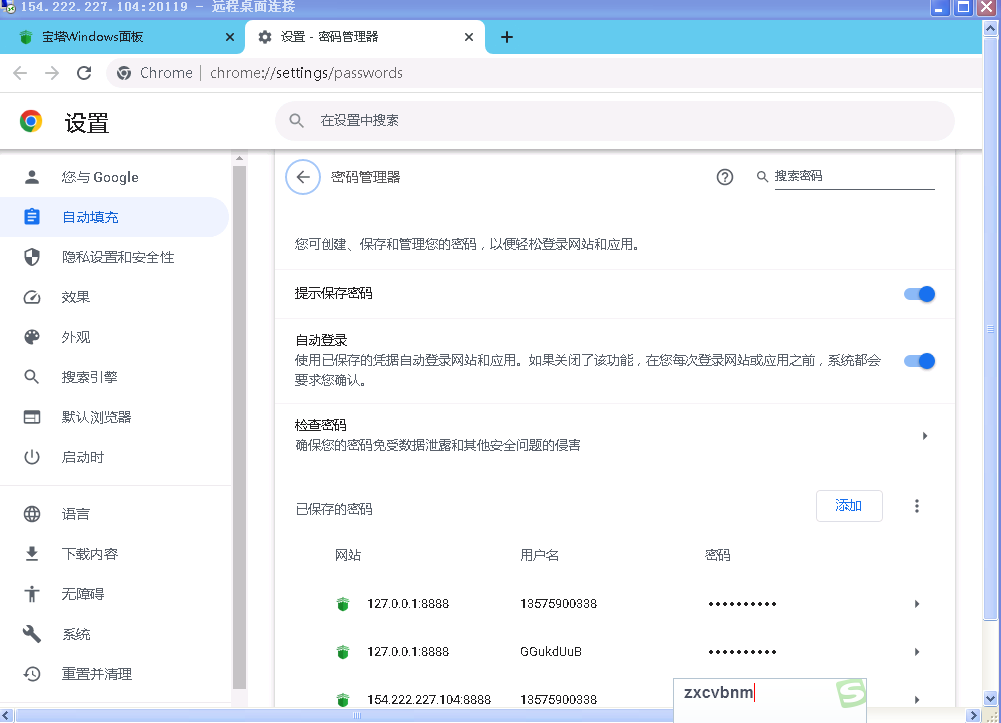Click the username GGukdUuB
This screenshot has width=1001, height=723.
click(x=551, y=652)
